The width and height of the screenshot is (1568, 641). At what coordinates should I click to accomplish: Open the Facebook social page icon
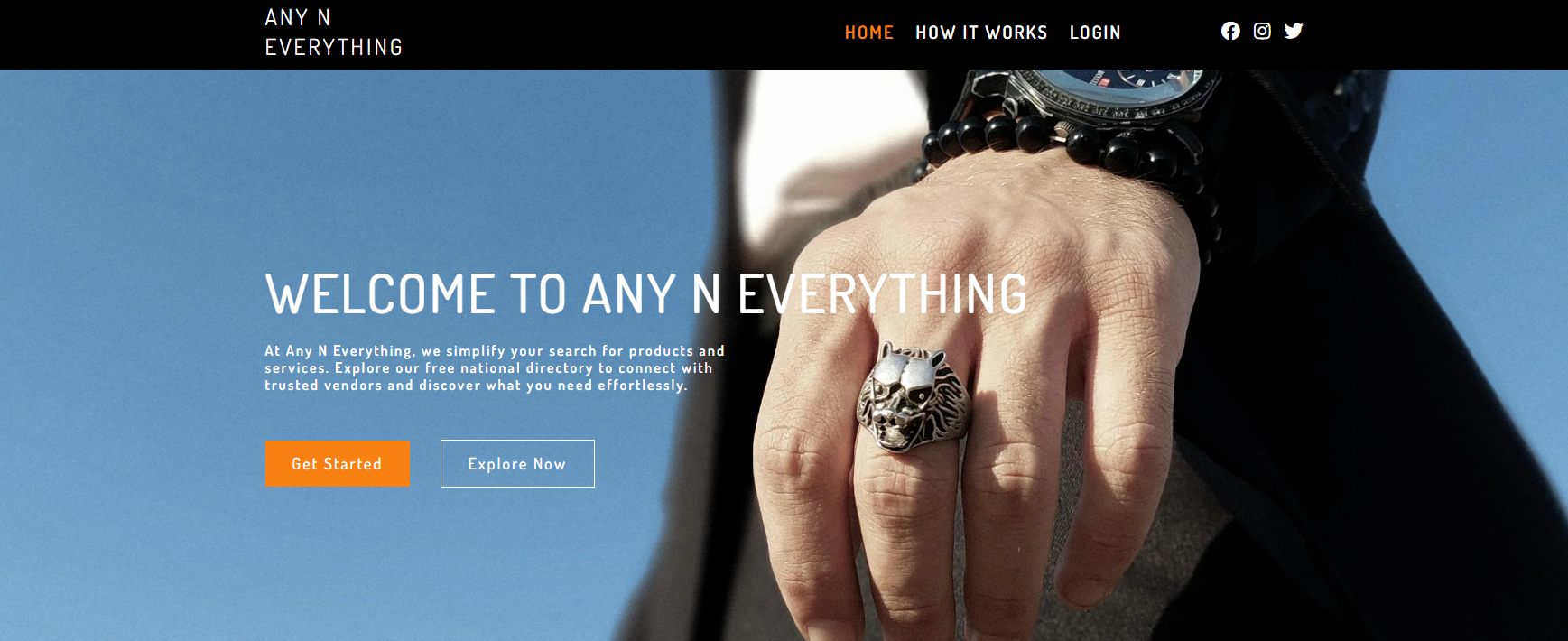click(1230, 32)
